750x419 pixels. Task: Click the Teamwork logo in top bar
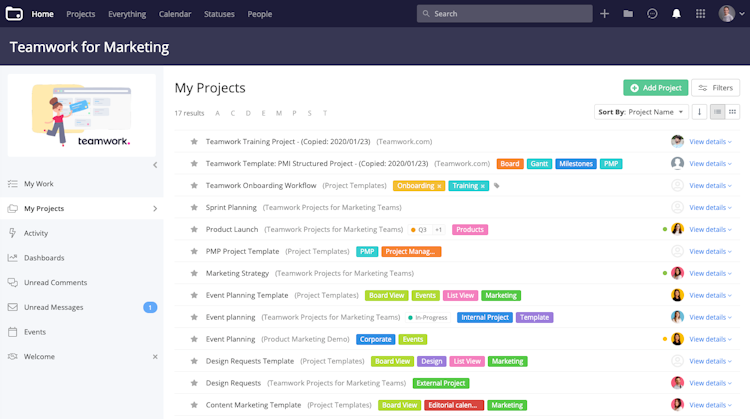coord(14,14)
